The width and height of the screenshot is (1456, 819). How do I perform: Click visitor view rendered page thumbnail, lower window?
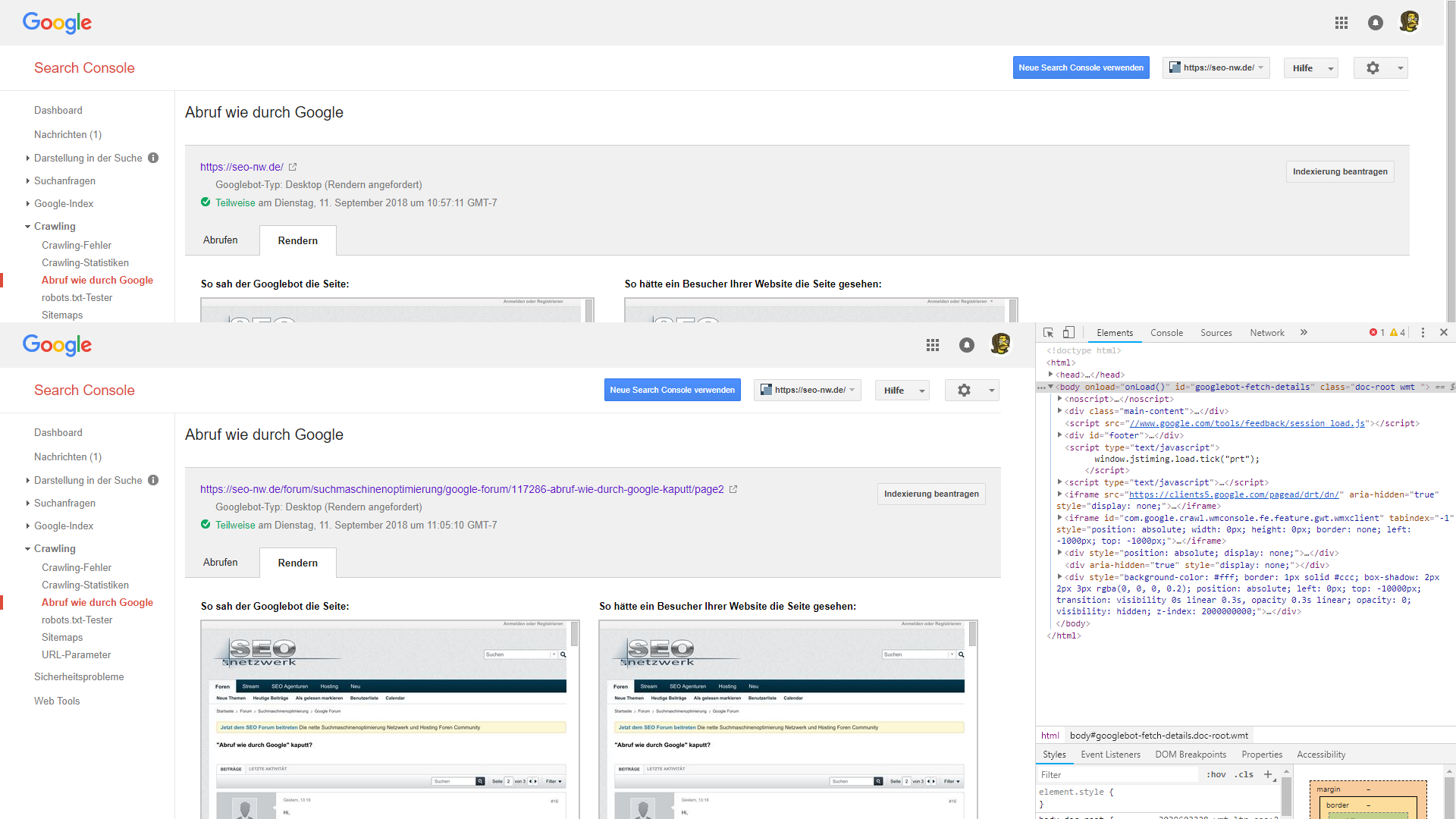[789, 720]
